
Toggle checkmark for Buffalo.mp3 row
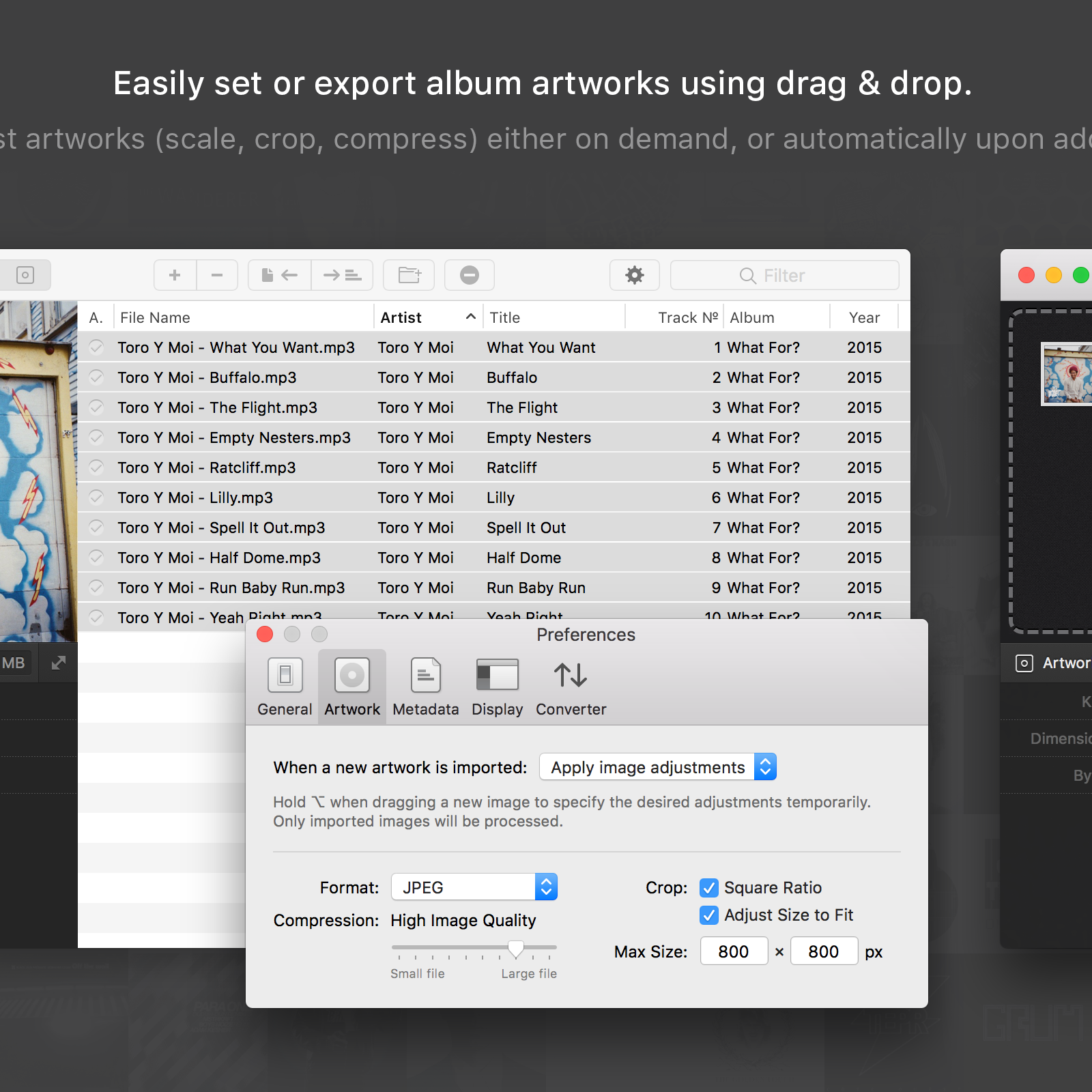click(97, 377)
